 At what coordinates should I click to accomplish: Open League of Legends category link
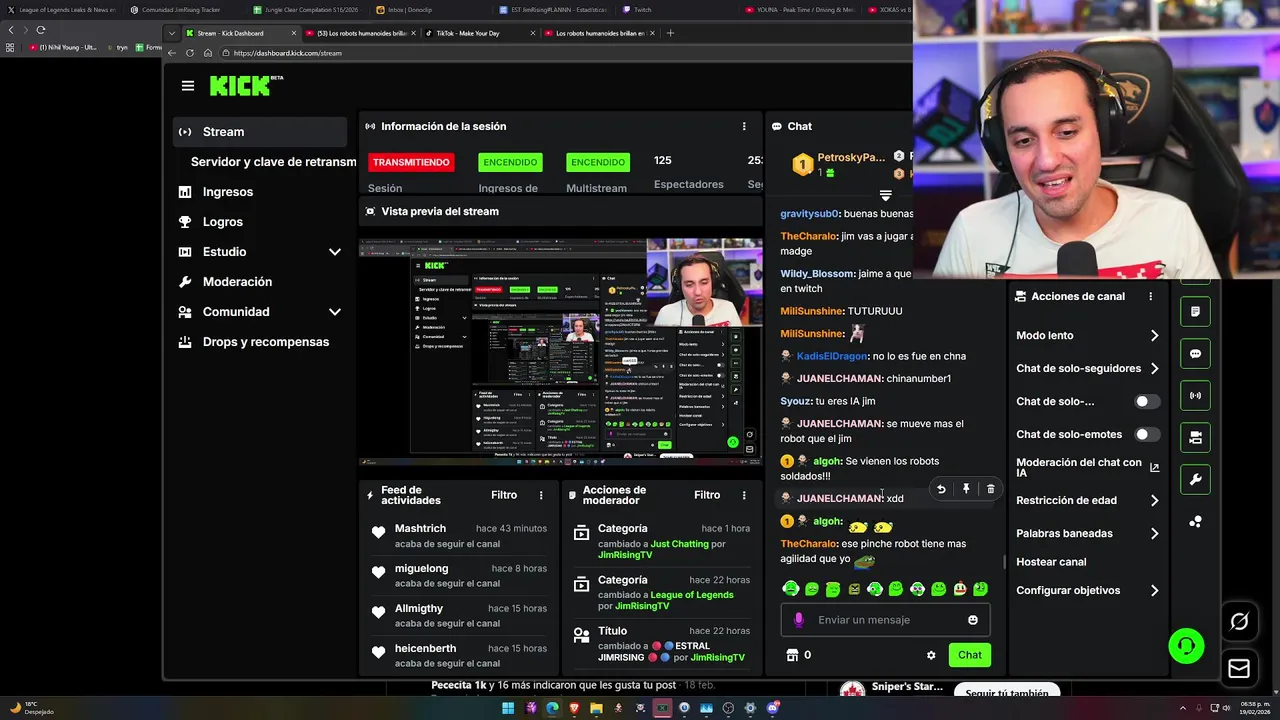692,595
